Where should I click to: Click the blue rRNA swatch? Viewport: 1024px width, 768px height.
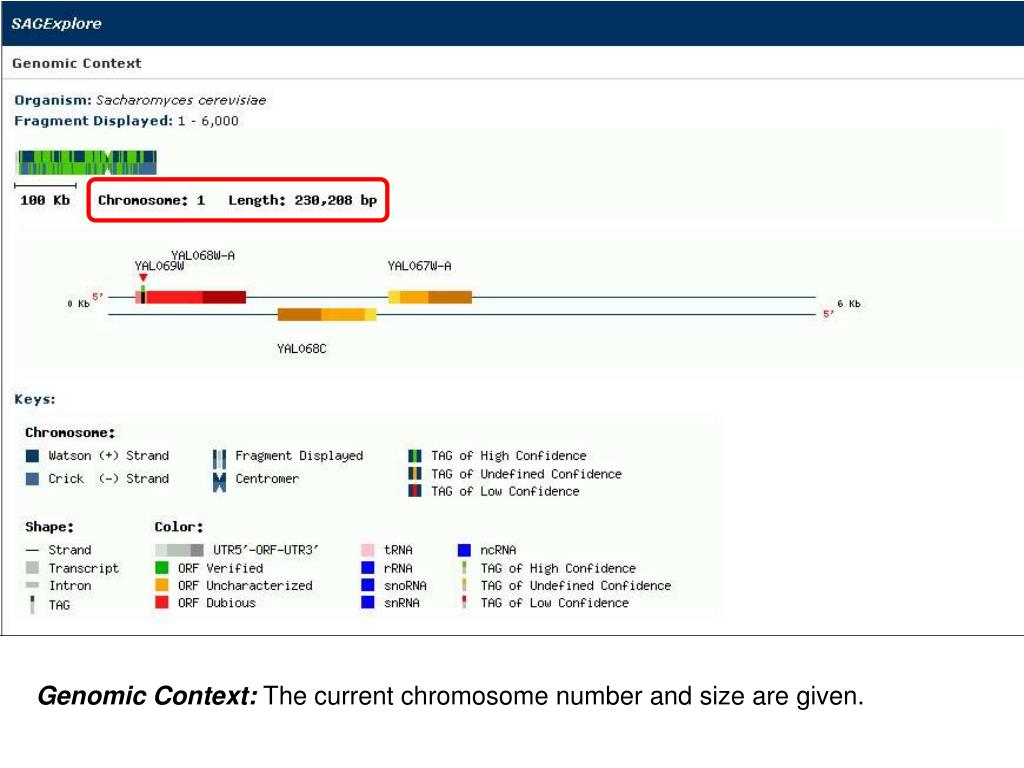(x=368, y=568)
